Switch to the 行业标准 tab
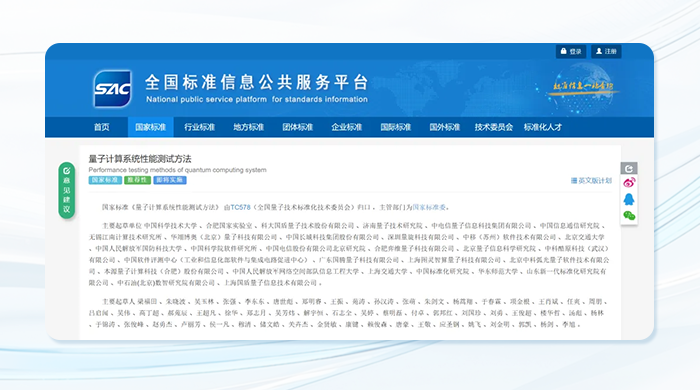The width and height of the screenshot is (700, 390). (200, 127)
